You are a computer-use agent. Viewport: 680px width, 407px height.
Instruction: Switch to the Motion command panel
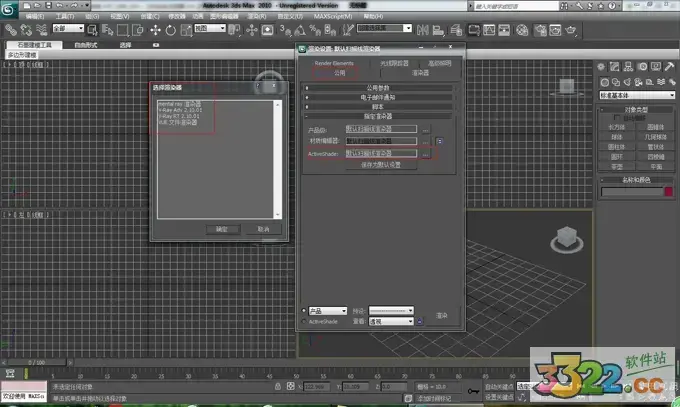(x=642, y=66)
